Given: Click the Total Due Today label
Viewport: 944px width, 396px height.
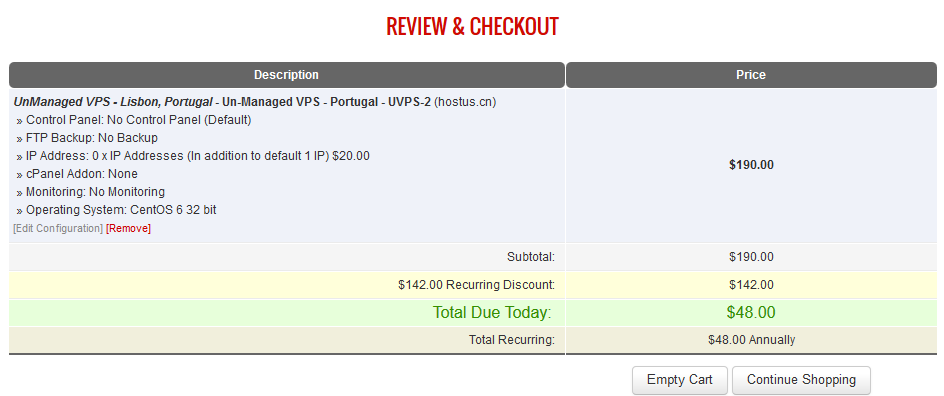Looking at the screenshot, I should (x=492, y=312).
